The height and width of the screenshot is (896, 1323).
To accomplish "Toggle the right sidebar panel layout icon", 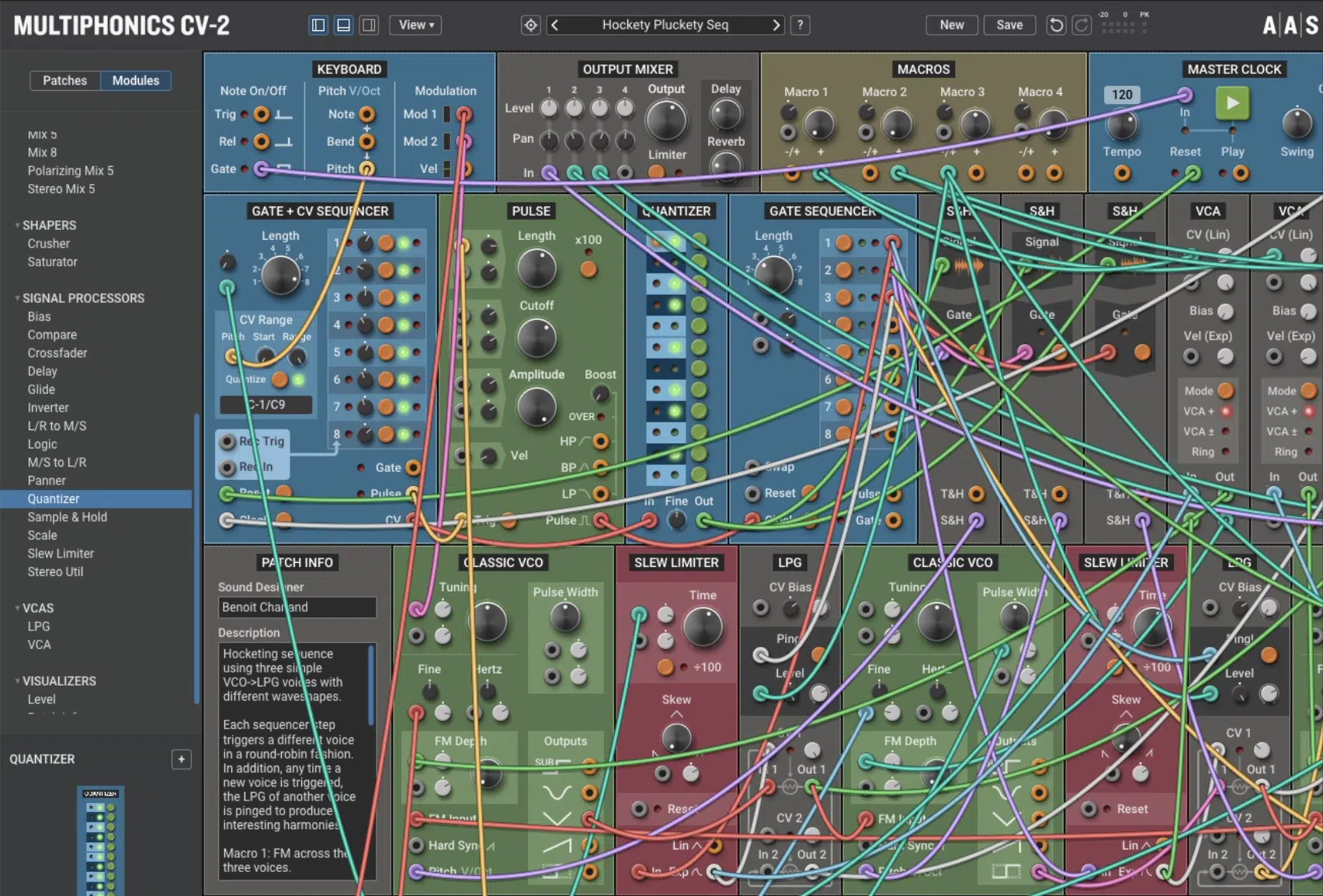I will 369,25.
